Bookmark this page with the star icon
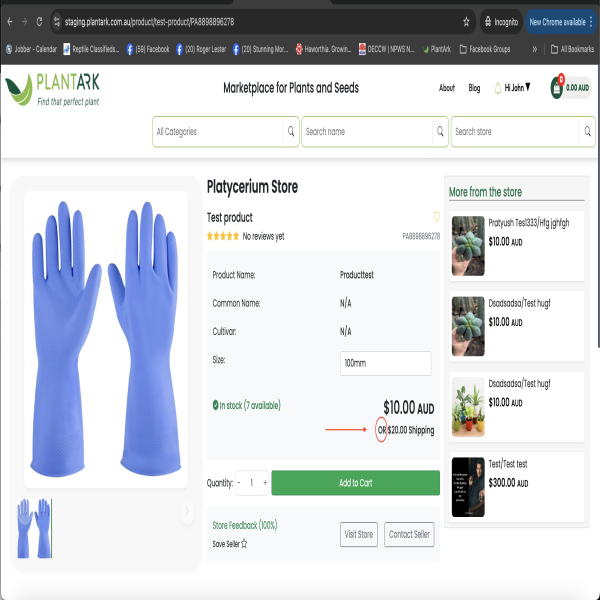 click(x=466, y=21)
